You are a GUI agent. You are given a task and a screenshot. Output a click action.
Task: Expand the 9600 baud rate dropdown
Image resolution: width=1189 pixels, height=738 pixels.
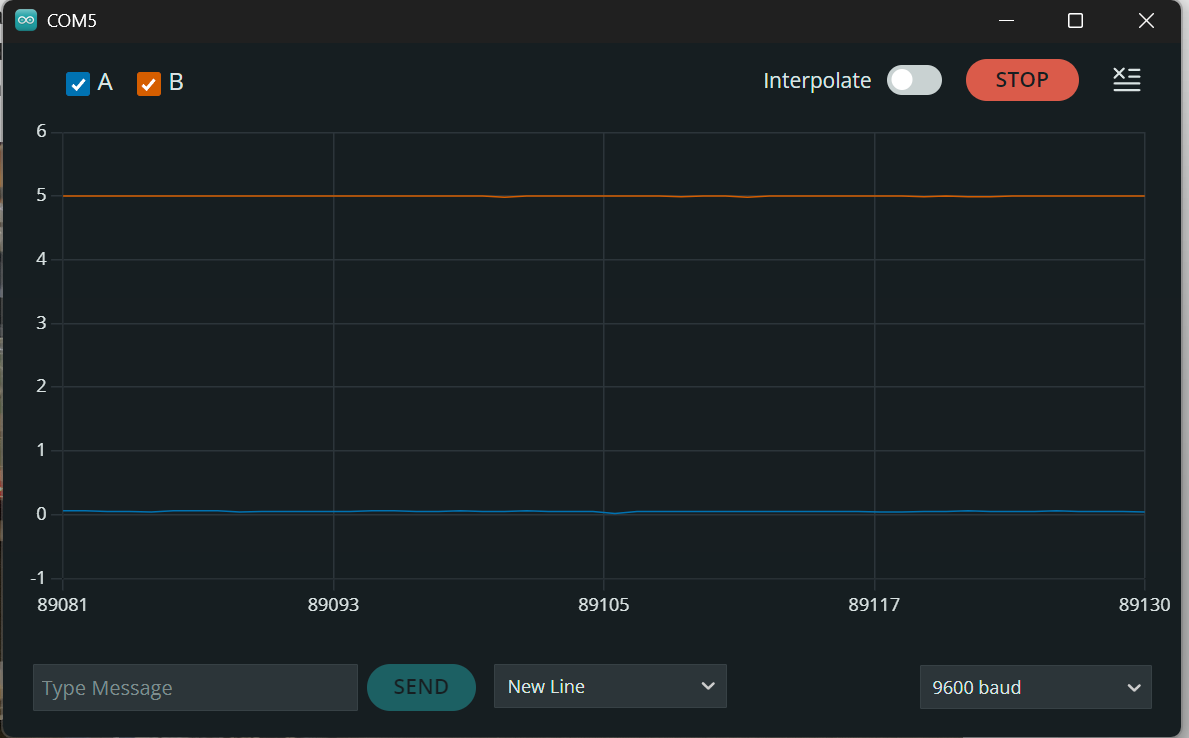click(1035, 687)
